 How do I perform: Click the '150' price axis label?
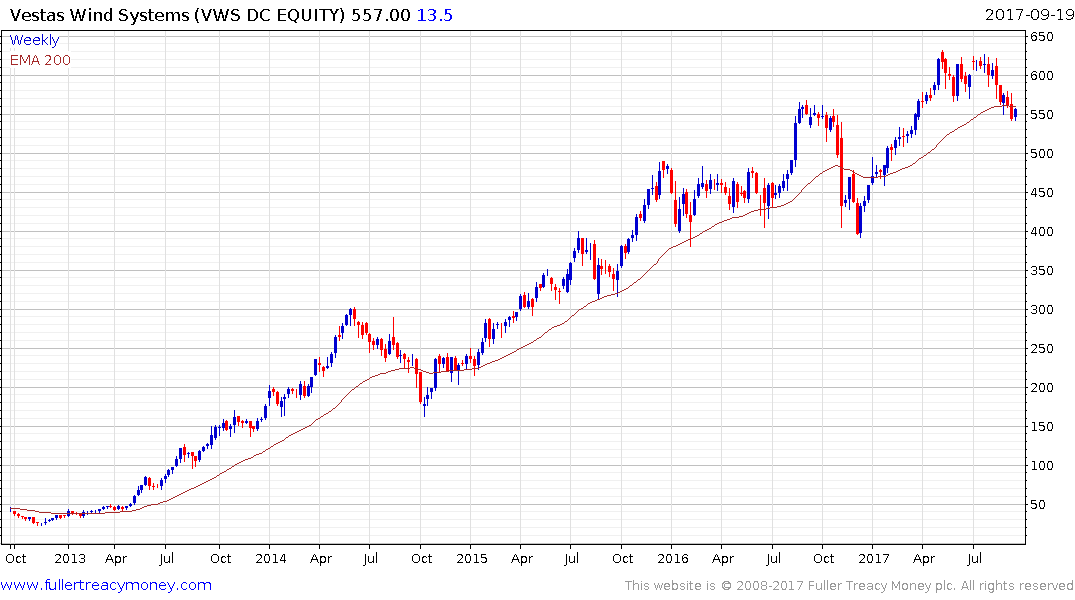[1041, 427]
